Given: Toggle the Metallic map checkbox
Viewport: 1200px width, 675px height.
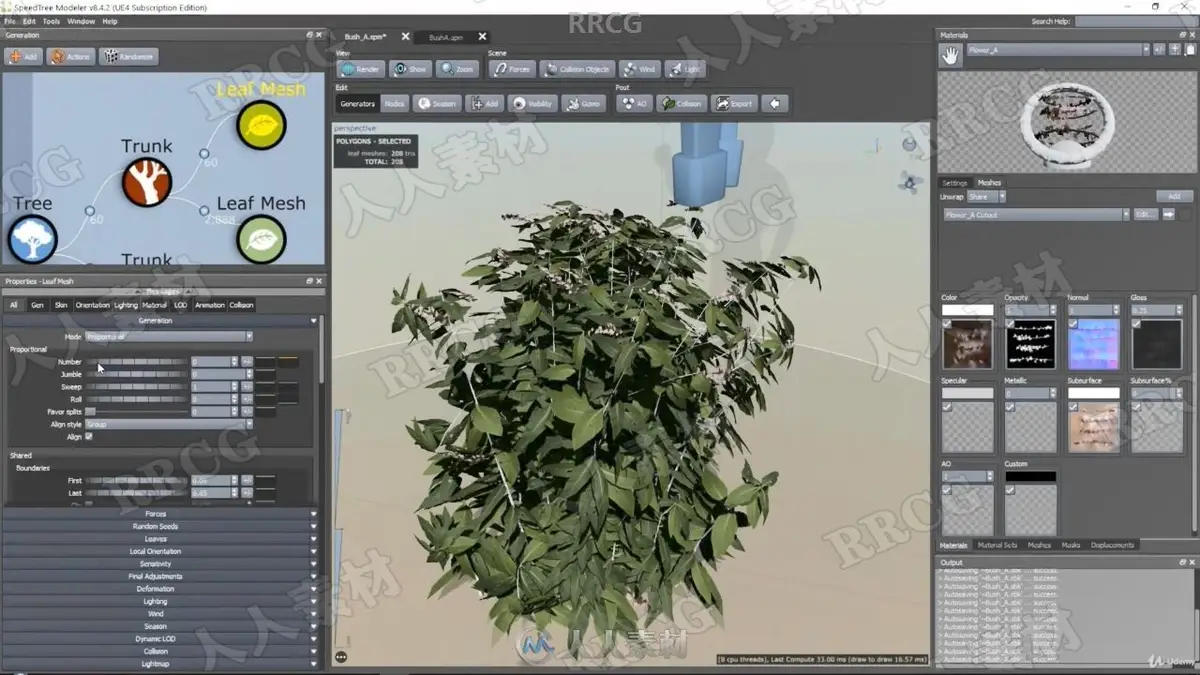Looking at the screenshot, I should (1011, 407).
